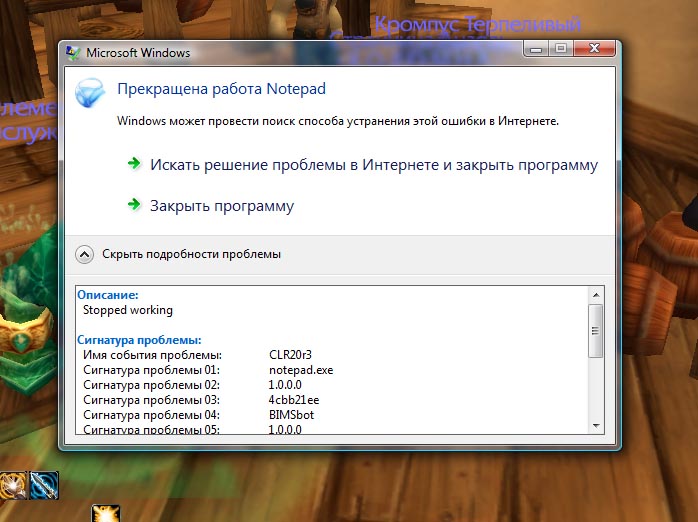Click Скрыть подробности проблемы label
Viewport: 698px width, 522px height.
[191, 254]
